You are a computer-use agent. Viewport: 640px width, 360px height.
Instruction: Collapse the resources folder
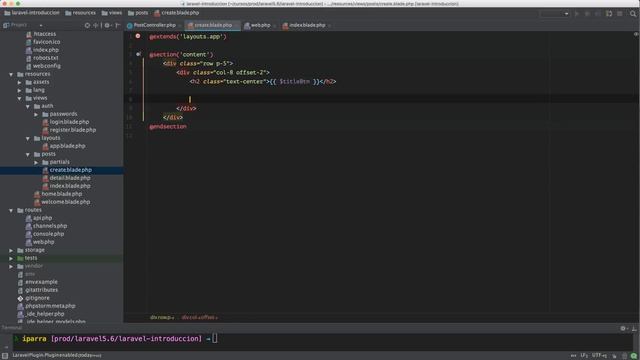11,74
